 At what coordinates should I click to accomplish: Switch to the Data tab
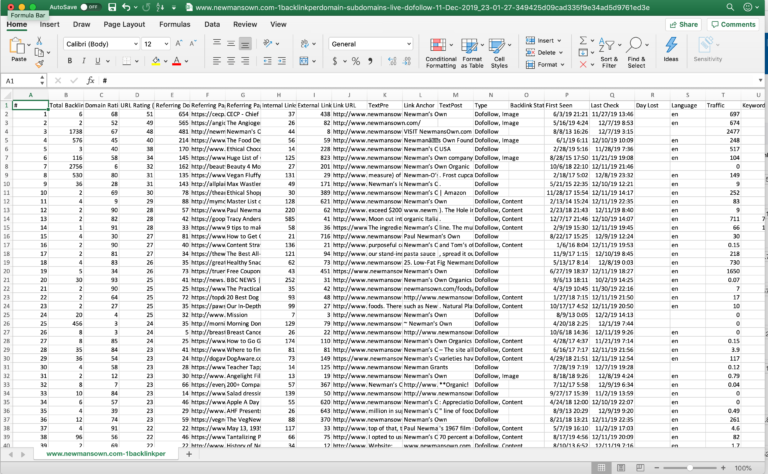pyautogui.click(x=212, y=24)
